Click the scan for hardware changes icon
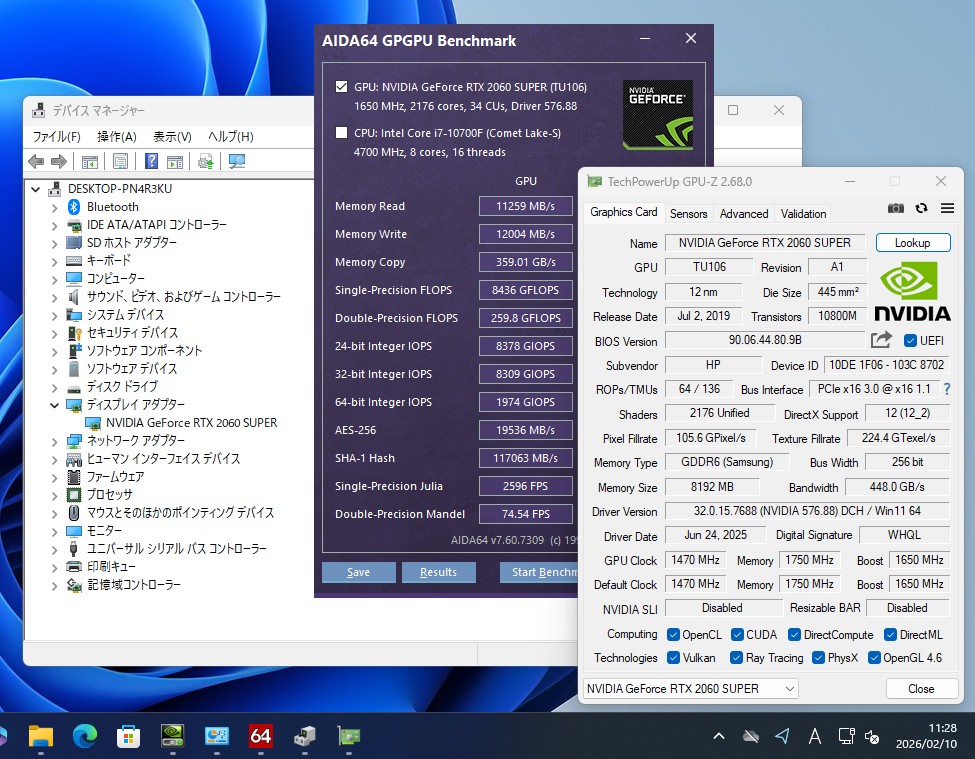Screen dimensions: 975x759 tap(237, 161)
